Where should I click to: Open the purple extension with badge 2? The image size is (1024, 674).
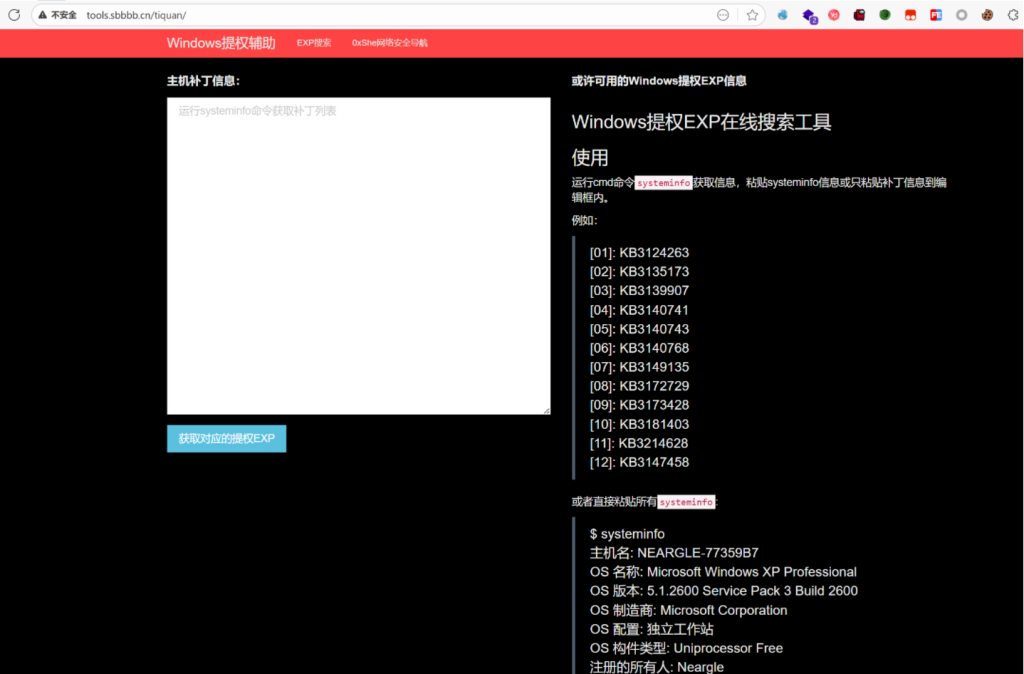[809, 16]
